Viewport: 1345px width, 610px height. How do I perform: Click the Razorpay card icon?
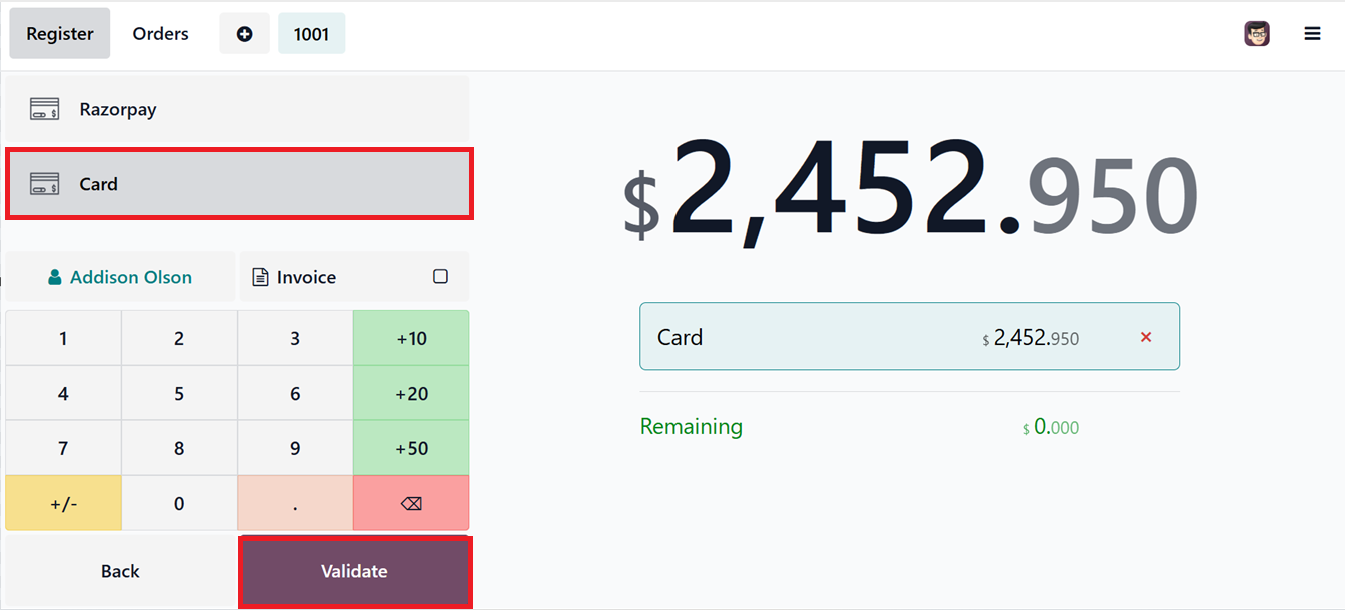click(x=44, y=109)
